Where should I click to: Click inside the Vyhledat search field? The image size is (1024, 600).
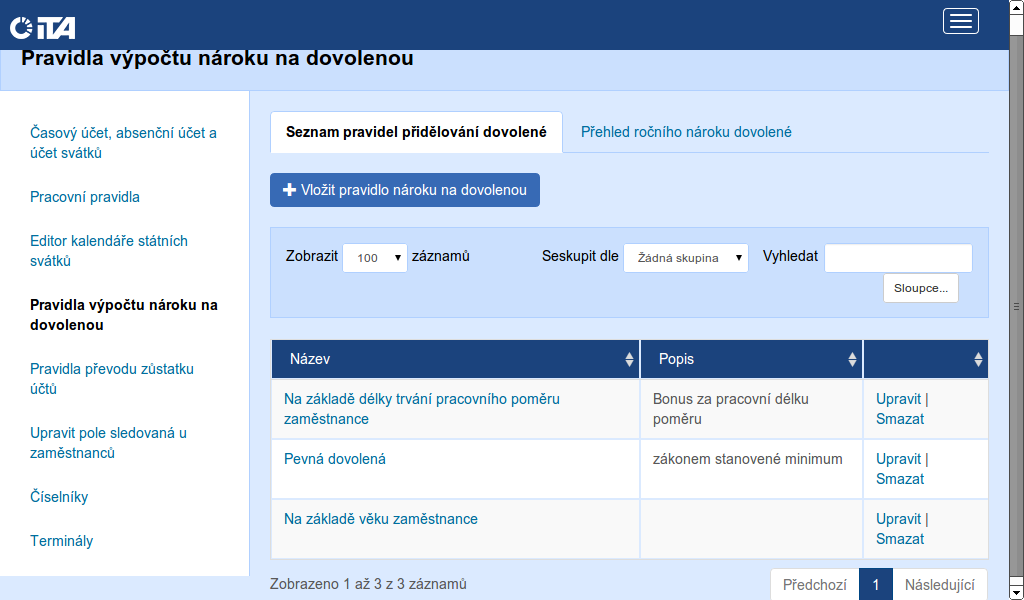pyautogui.click(x=897, y=257)
